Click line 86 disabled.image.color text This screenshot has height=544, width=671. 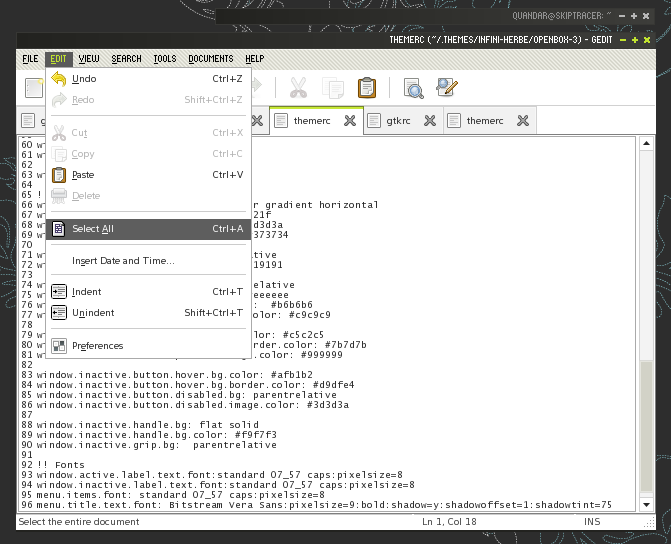coord(193,405)
